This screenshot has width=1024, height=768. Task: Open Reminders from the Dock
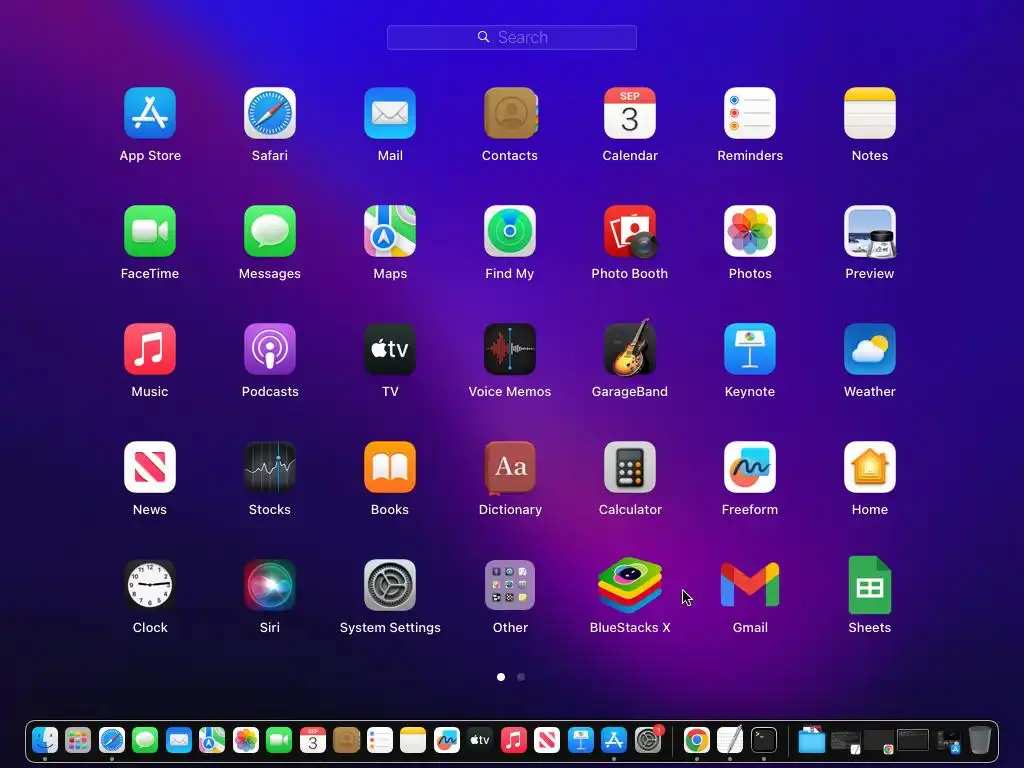pos(379,741)
